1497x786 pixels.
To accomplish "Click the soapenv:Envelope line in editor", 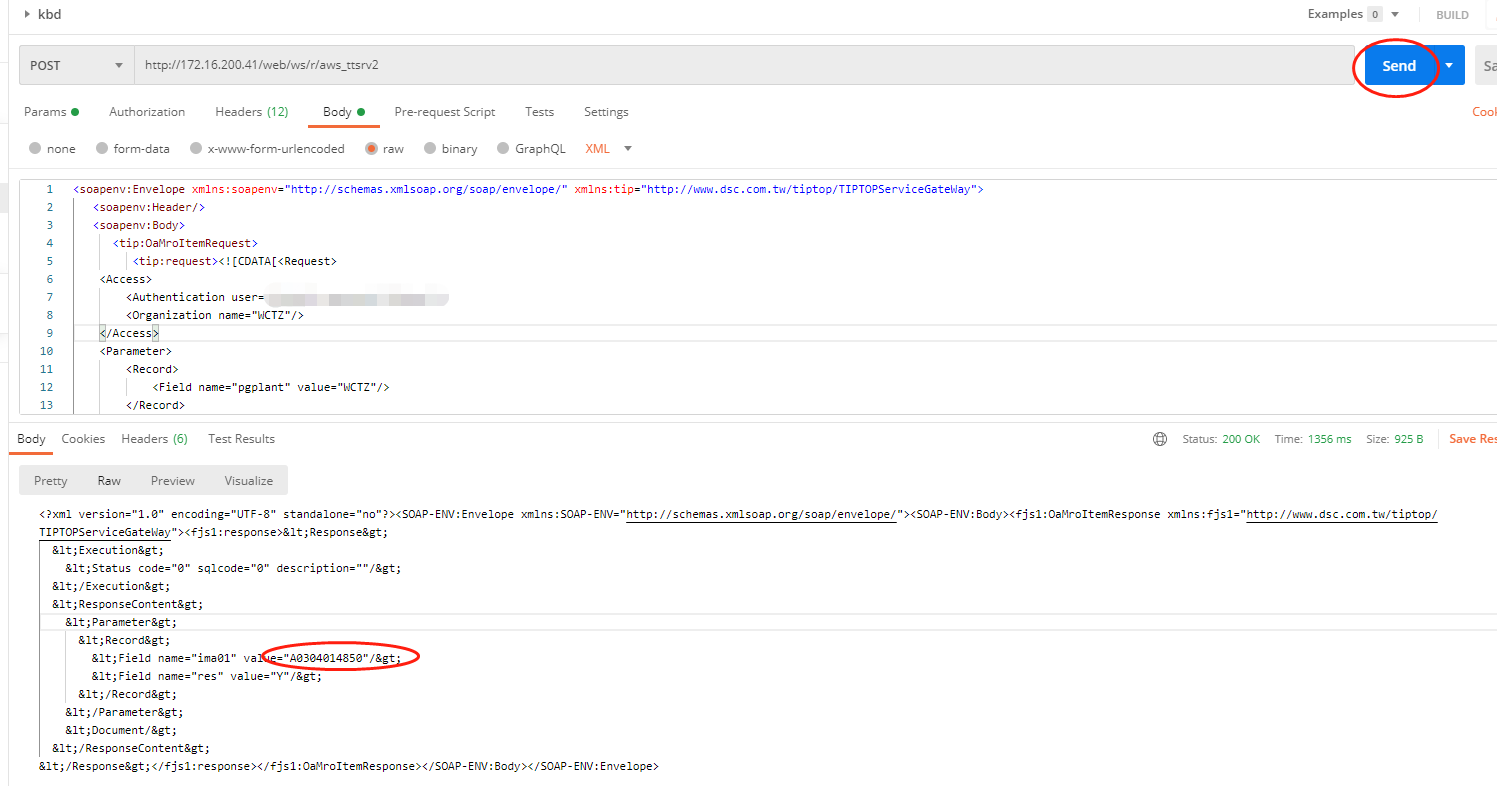I will [x=528, y=189].
